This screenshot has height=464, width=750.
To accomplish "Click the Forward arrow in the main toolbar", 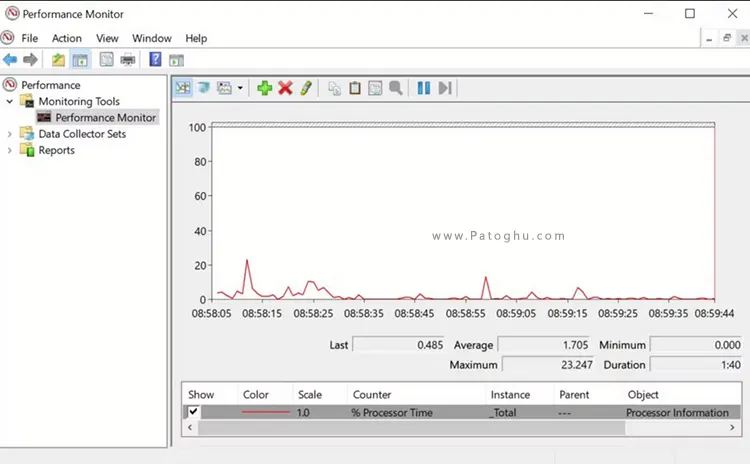I will click(x=30, y=60).
